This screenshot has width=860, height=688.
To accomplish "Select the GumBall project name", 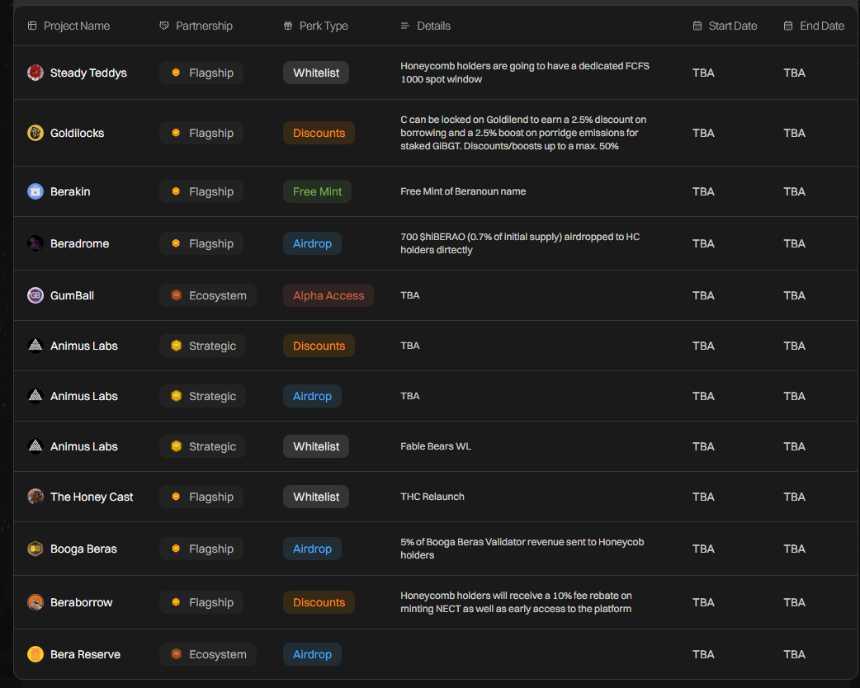I will pos(72,296).
